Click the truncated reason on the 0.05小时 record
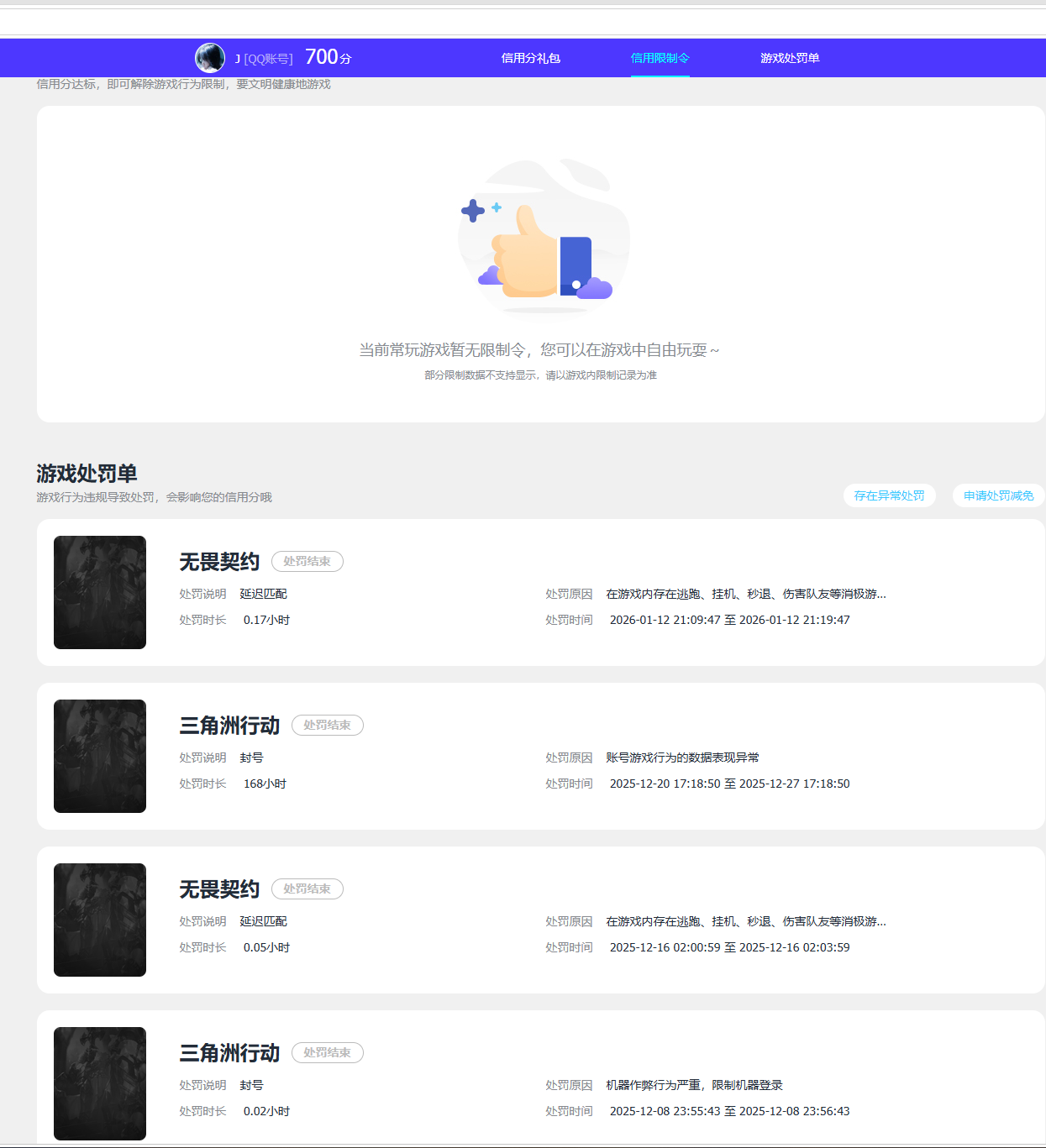Image resolution: width=1046 pixels, height=1148 pixels. click(746, 921)
